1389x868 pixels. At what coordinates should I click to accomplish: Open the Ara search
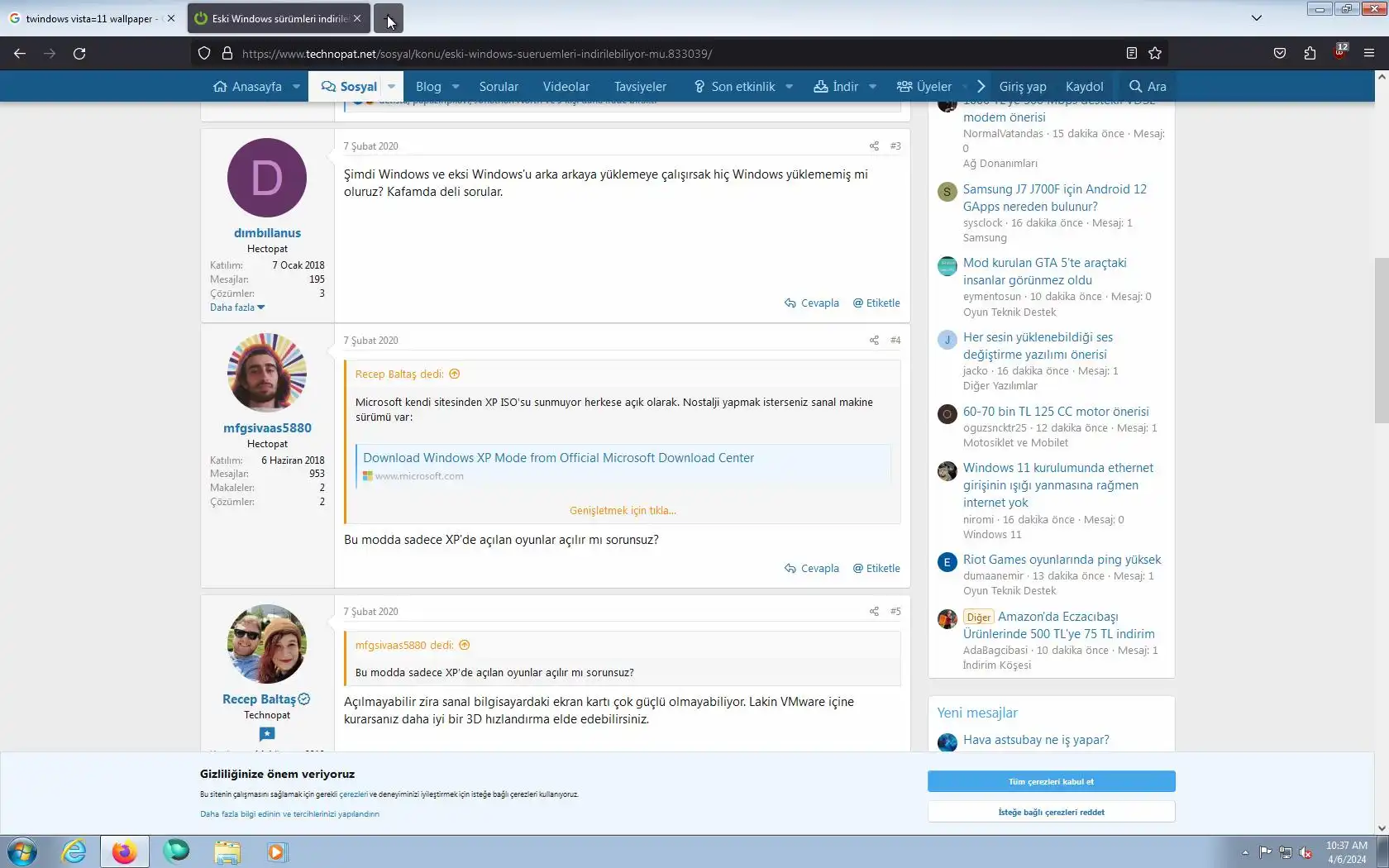point(1148,86)
